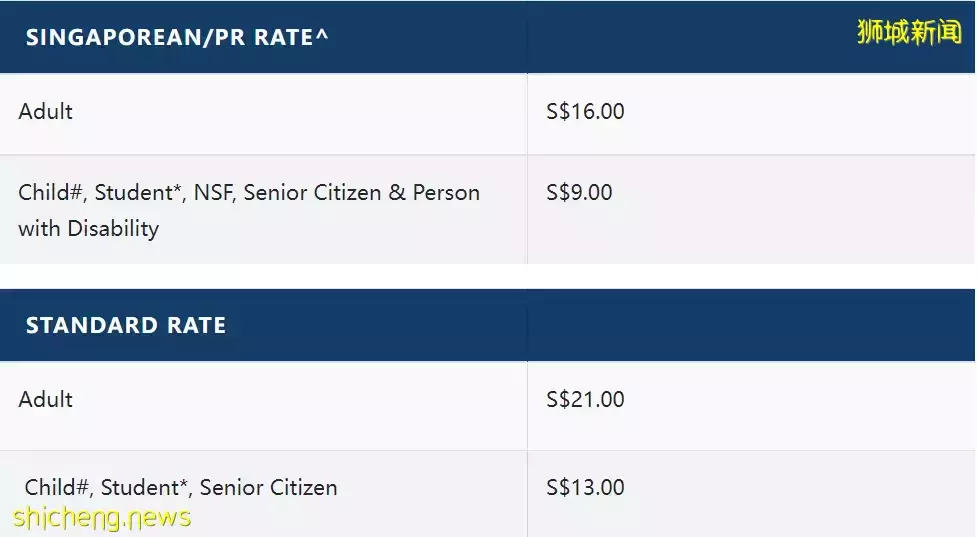The width and height of the screenshot is (977, 537).
Task: Click the S$13.00 standard concession price
Action: [585, 487]
